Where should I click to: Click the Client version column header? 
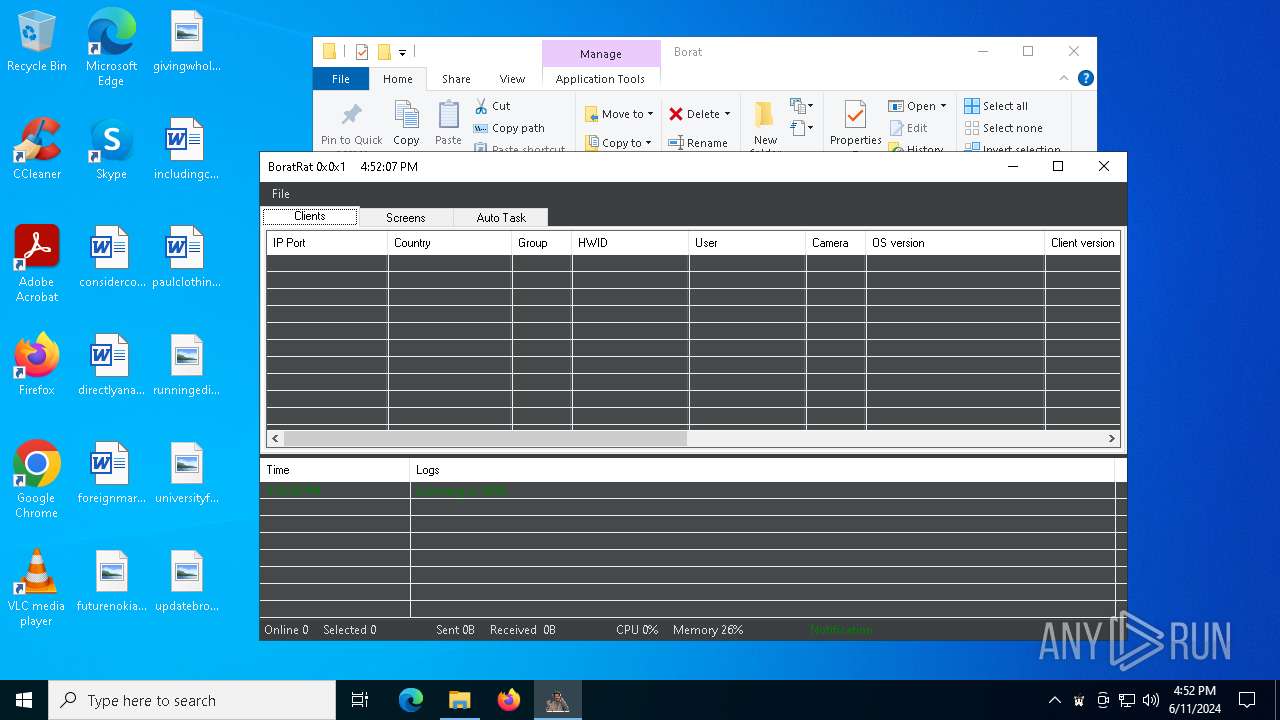[1082, 243]
